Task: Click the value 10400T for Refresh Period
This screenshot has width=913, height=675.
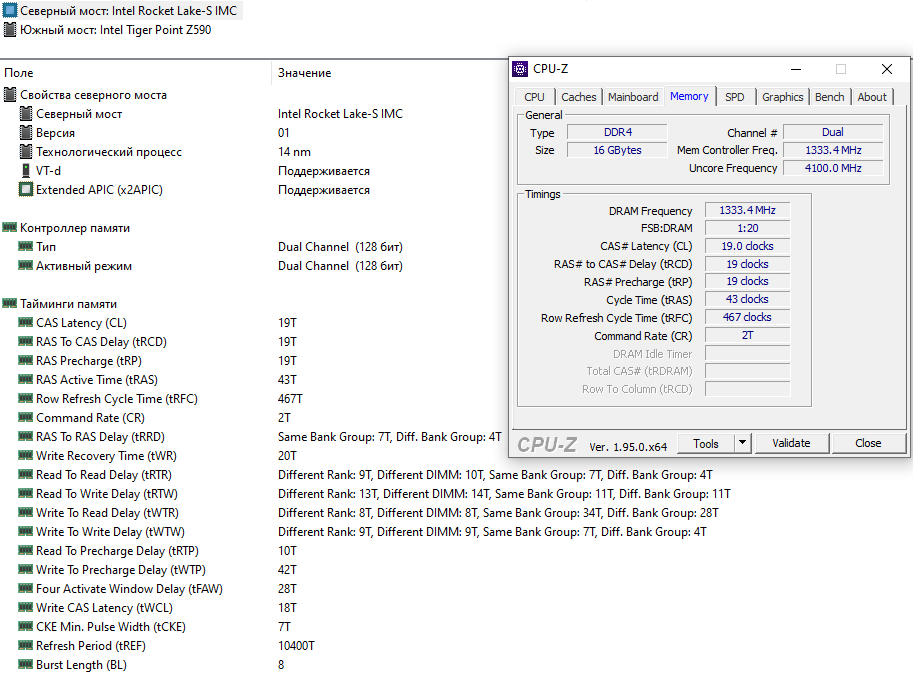Action: coord(296,645)
